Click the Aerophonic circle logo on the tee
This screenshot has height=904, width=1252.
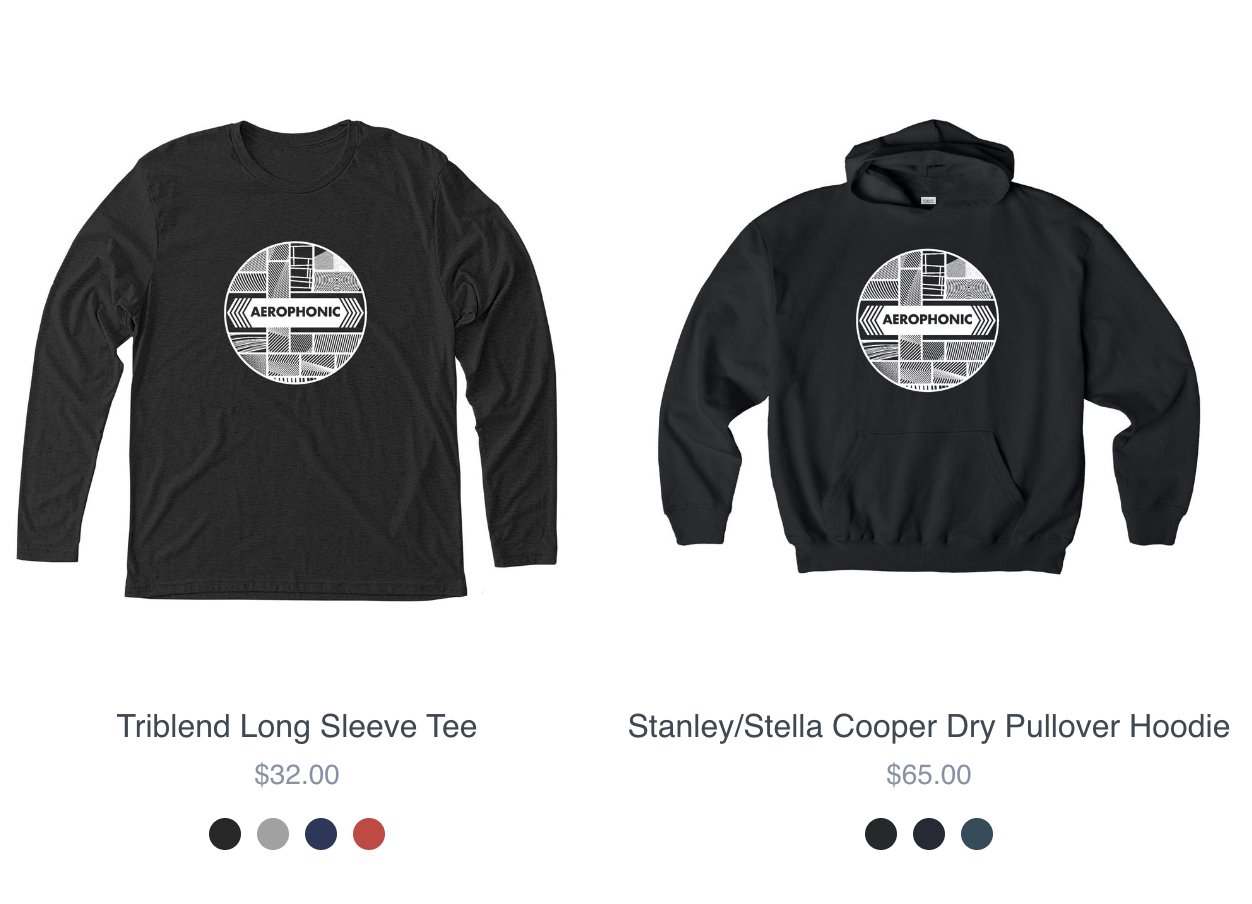pyautogui.click(x=296, y=312)
